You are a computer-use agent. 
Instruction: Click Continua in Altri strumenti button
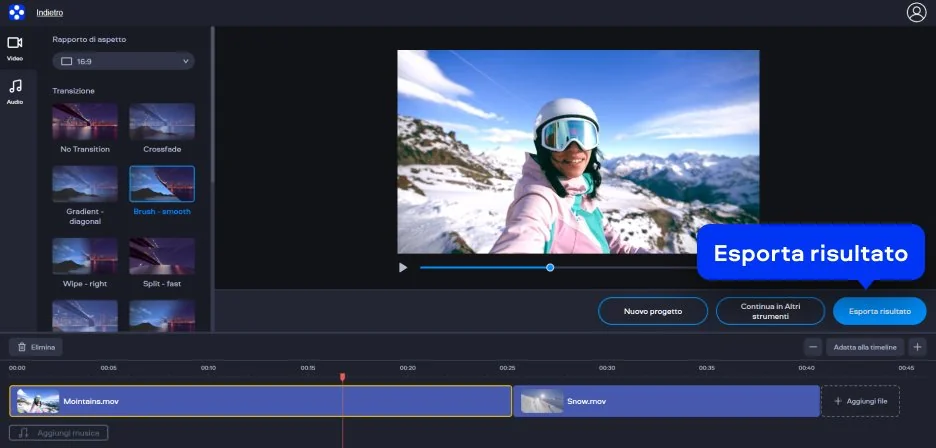click(770, 311)
